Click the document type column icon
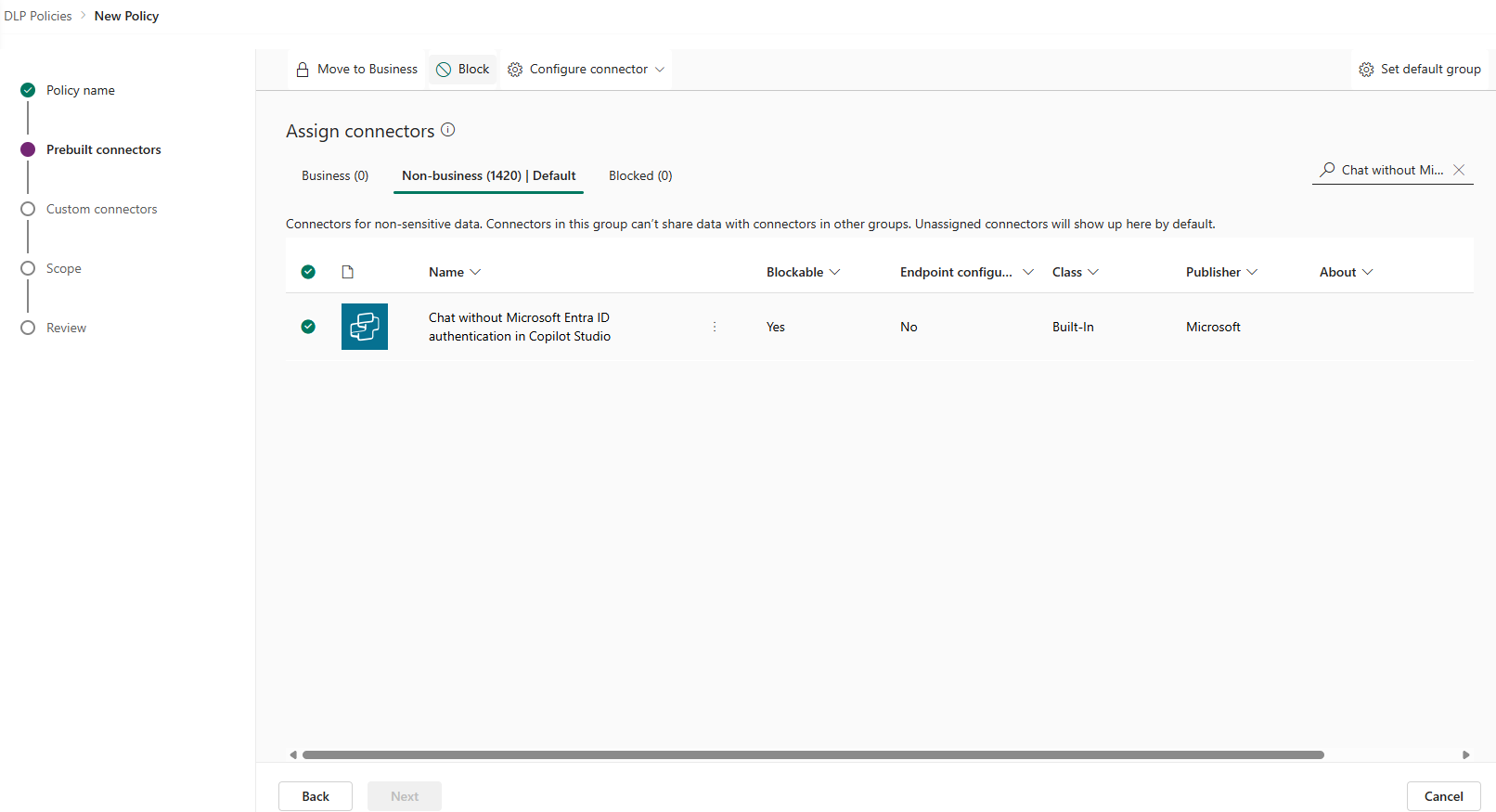 (x=348, y=272)
